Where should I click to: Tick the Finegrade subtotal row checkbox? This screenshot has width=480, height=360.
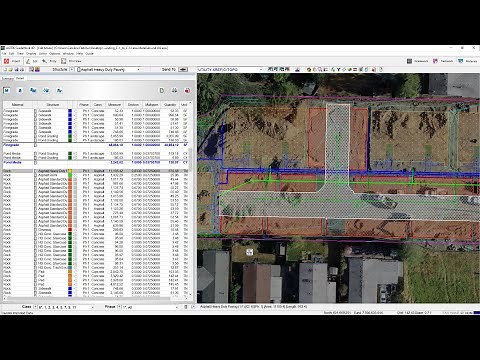point(35,145)
